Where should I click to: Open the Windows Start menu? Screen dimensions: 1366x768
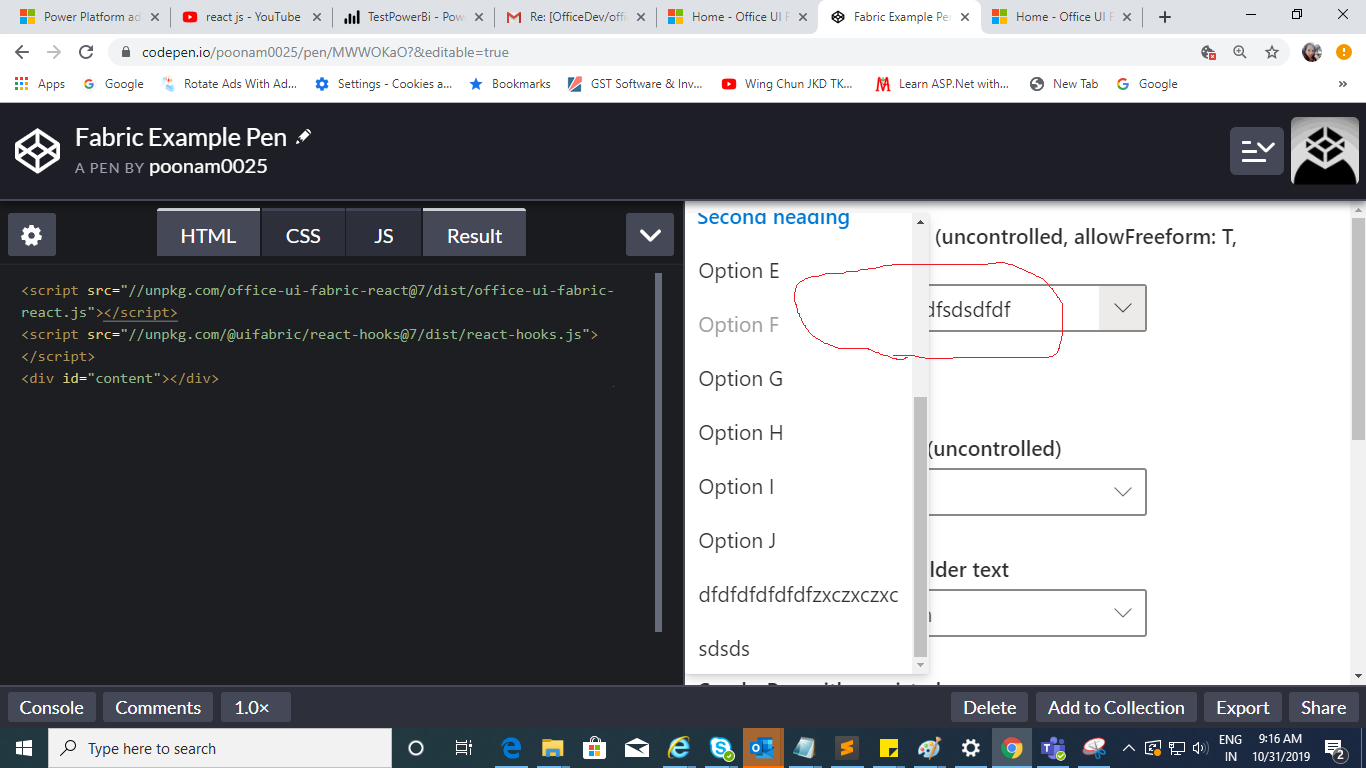pos(21,747)
